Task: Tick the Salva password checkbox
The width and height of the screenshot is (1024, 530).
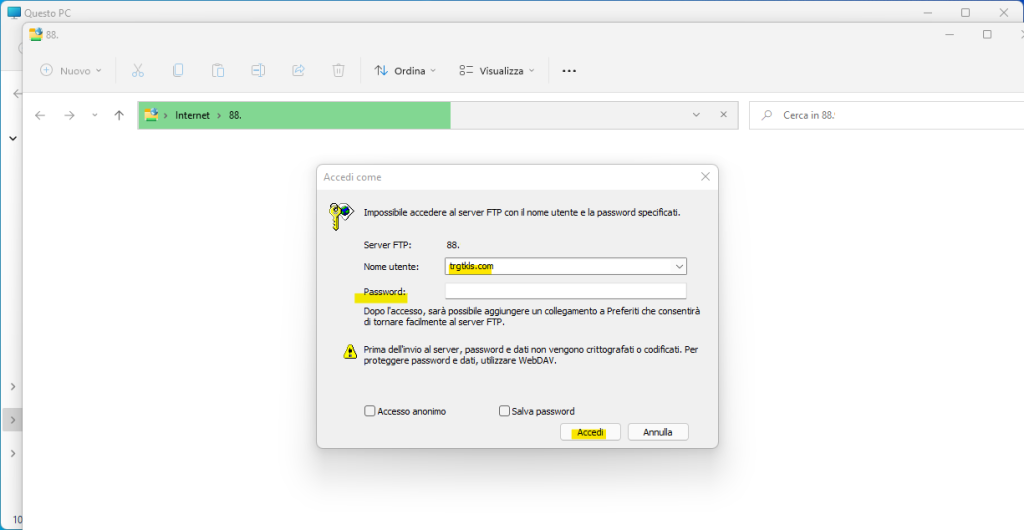Action: point(505,411)
